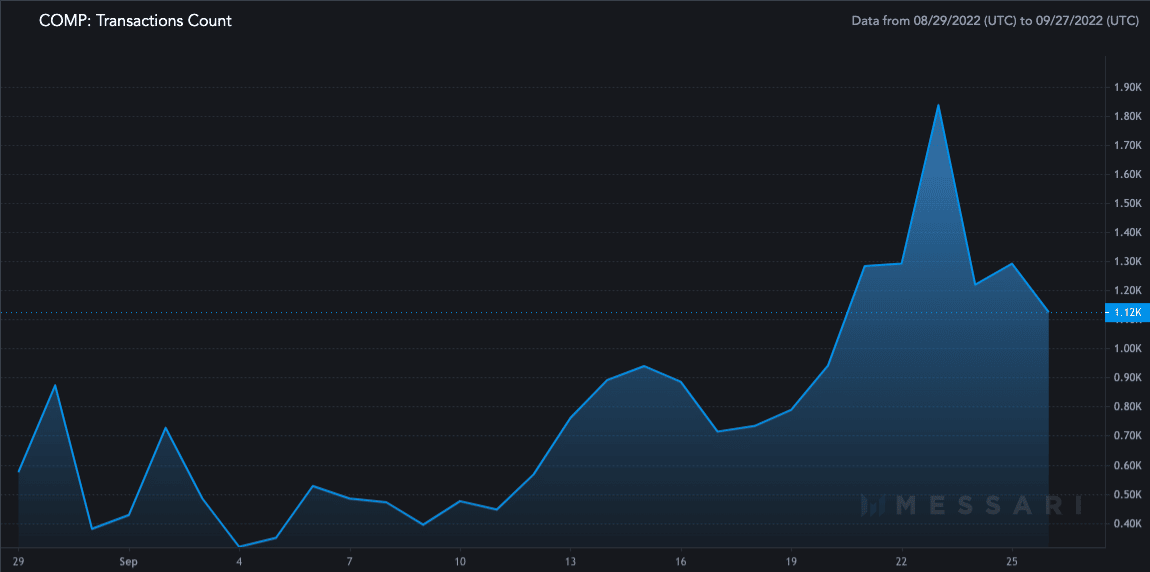
Task: Select the 13 date on time axis
Action: pyautogui.click(x=570, y=561)
